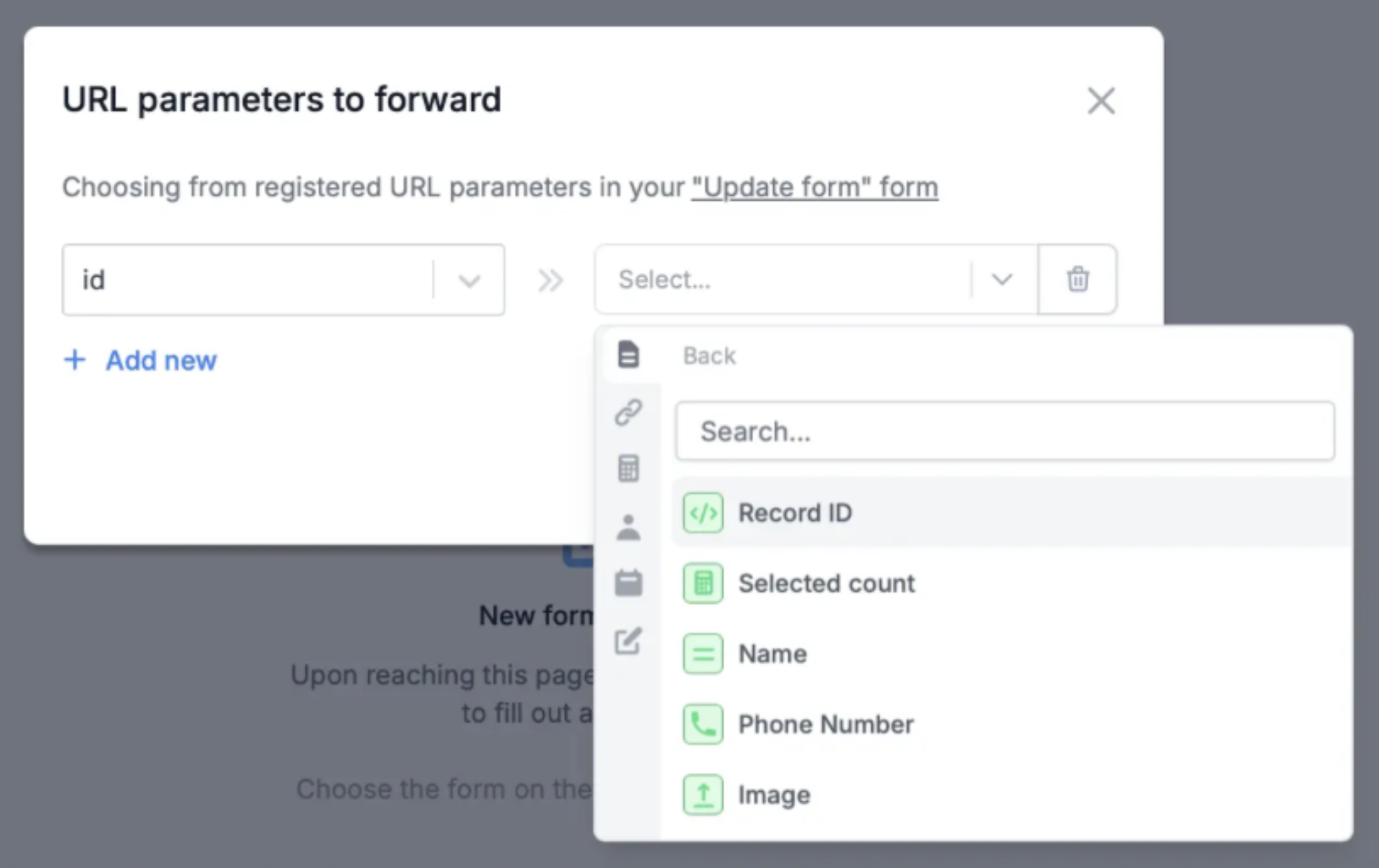Open the id parameter dropdown

point(469,280)
